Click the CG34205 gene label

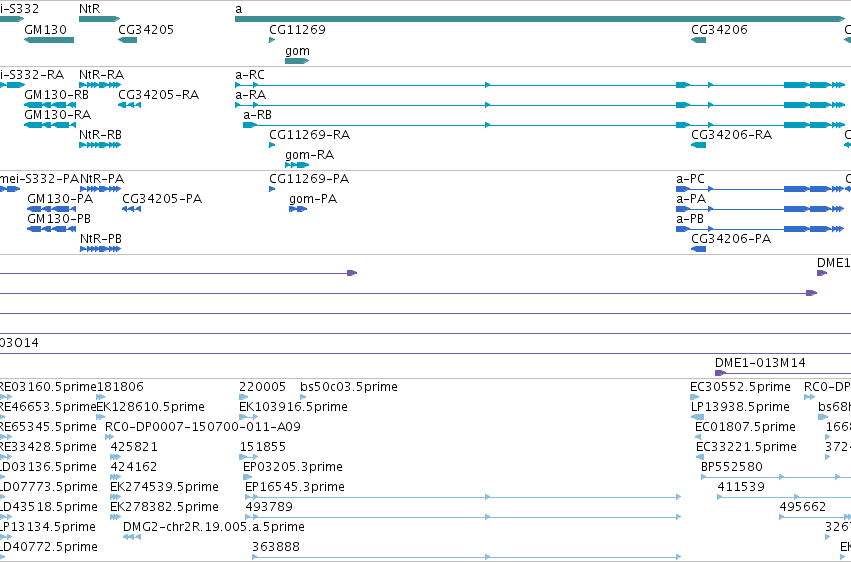pos(146,30)
